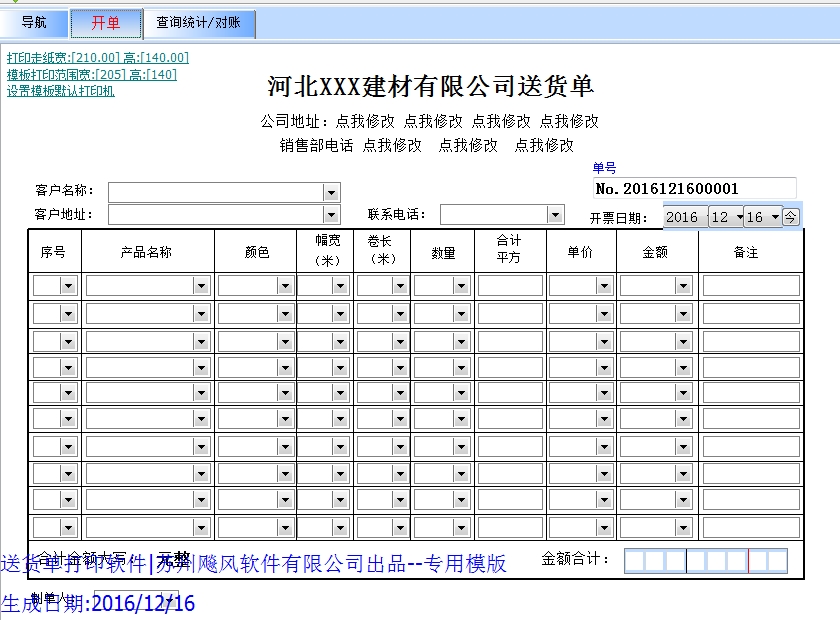The height and width of the screenshot is (620, 840).
Task: Click 备注 cell in the last table row
Action: pyautogui.click(x=751, y=528)
